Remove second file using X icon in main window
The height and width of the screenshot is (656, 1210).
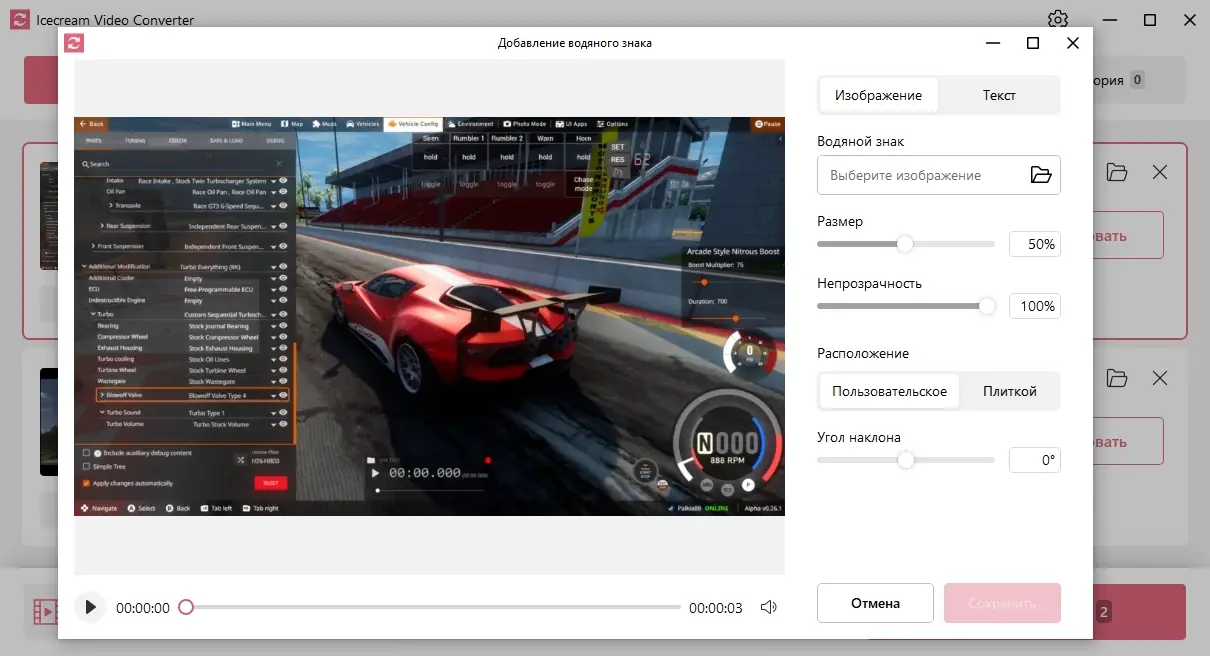pyautogui.click(x=1160, y=378)
